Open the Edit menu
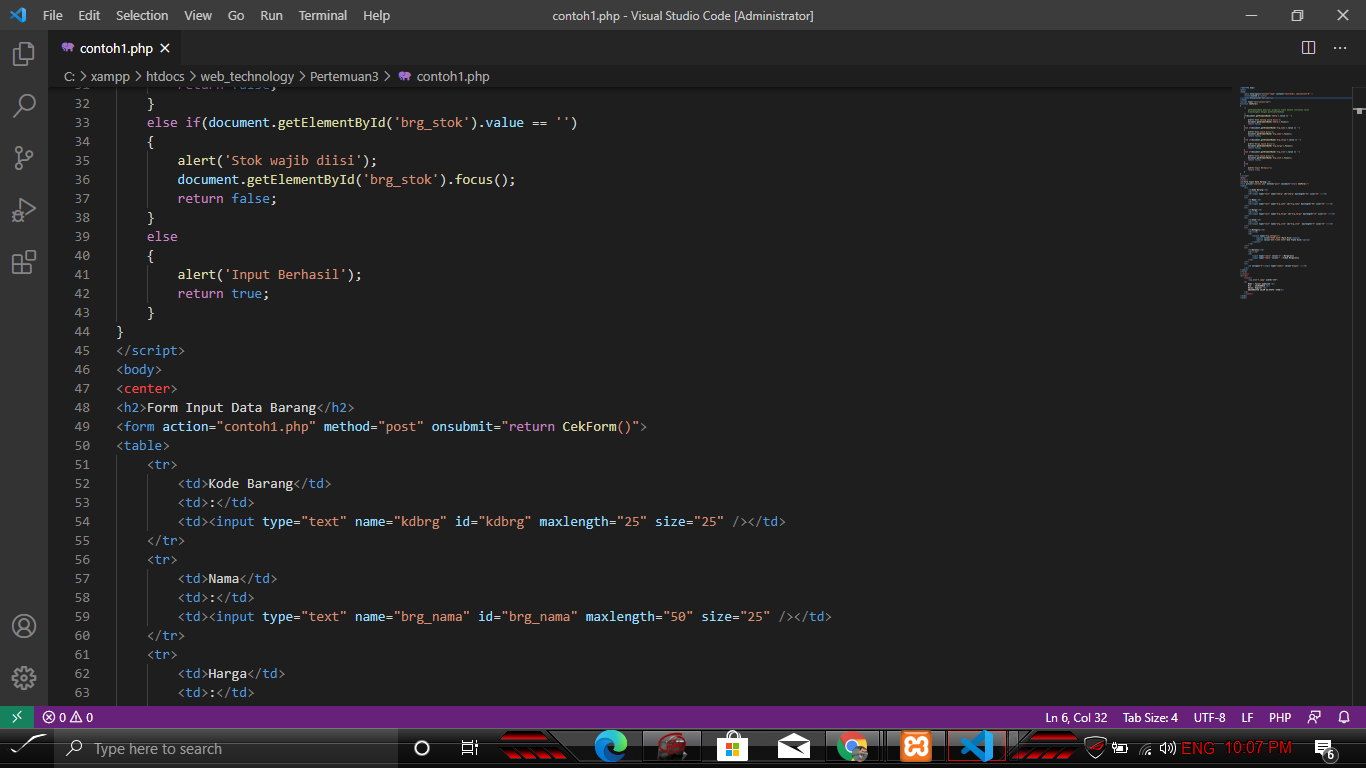Image resolution: width=1366 pixels, height=768 pixels. (x=89, y=15)
